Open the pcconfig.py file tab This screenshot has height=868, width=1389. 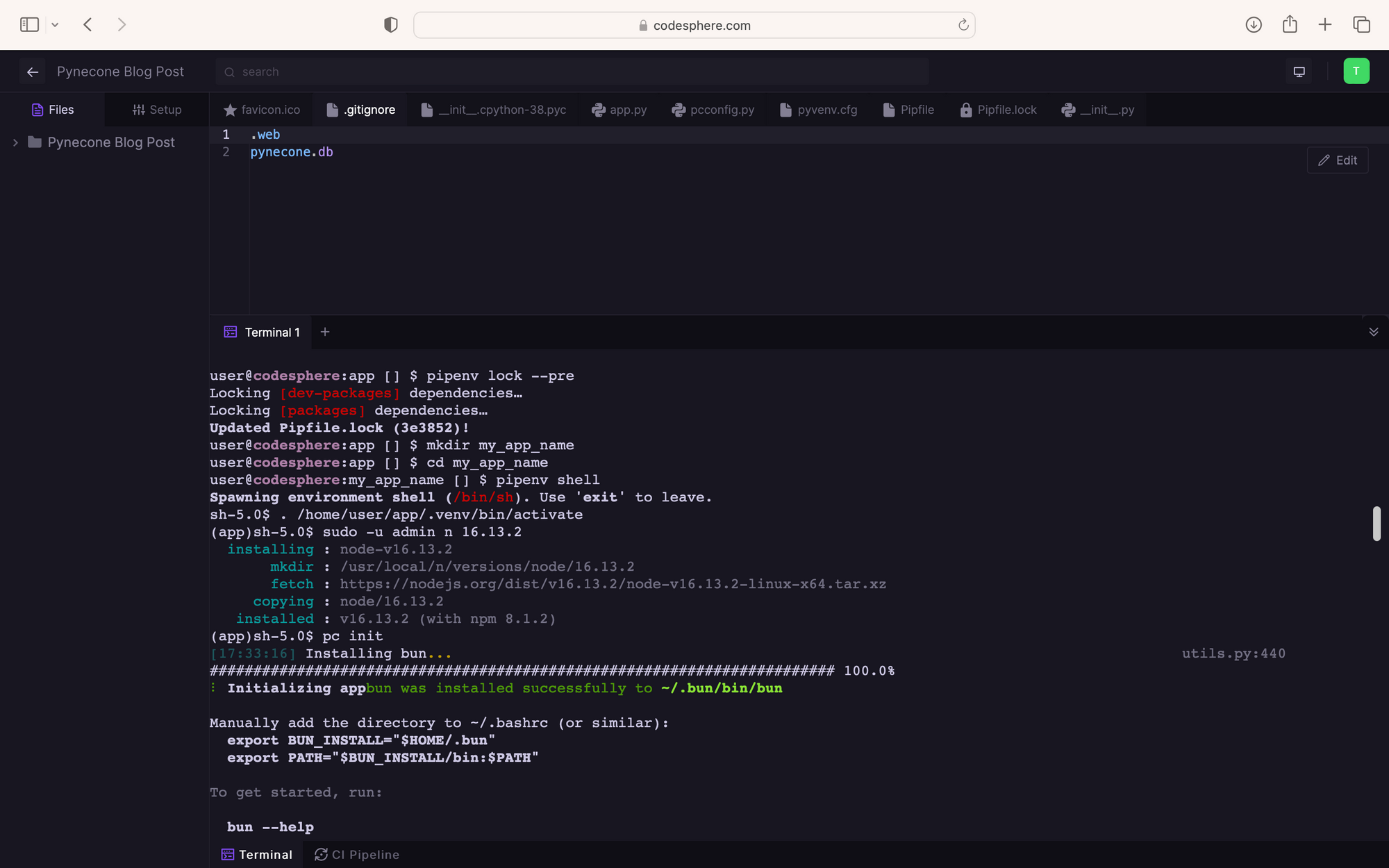click(713, 110)
